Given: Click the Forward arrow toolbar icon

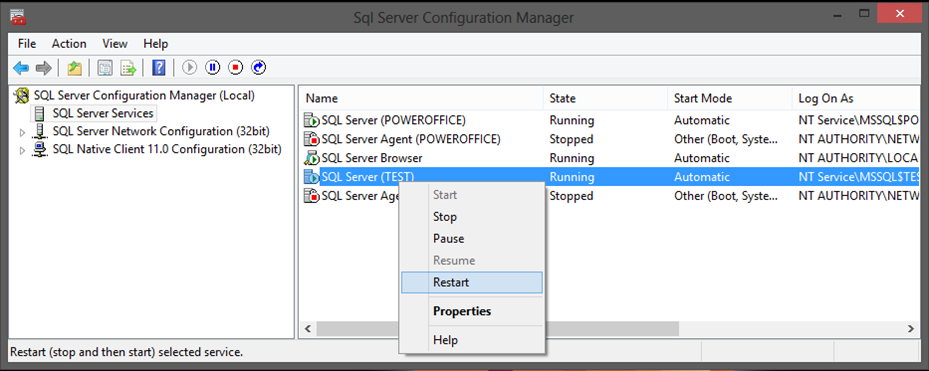Looking at the screenshot, I should (43, 68).
